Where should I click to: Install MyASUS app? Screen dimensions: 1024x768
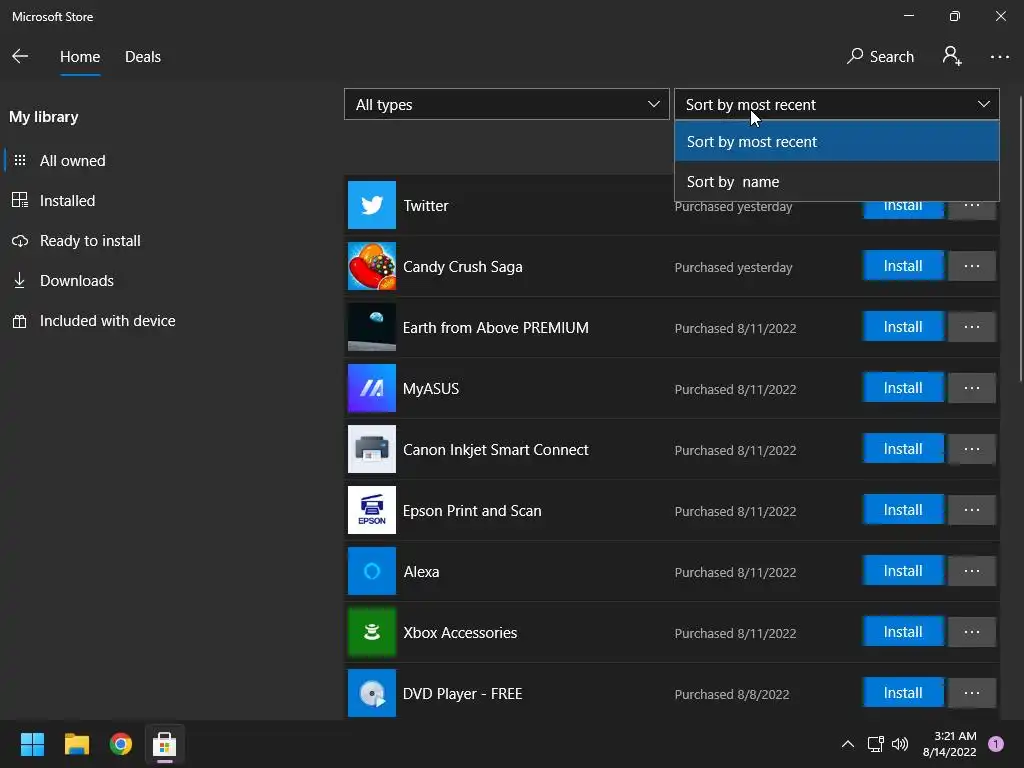point(903,388)
